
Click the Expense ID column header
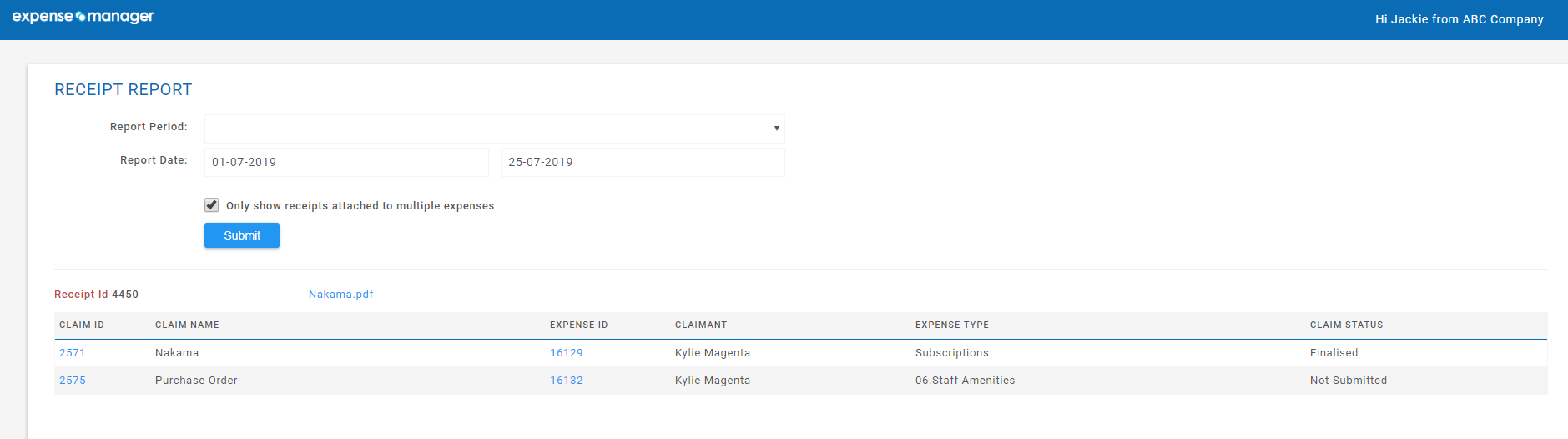(x=579, y=325)
